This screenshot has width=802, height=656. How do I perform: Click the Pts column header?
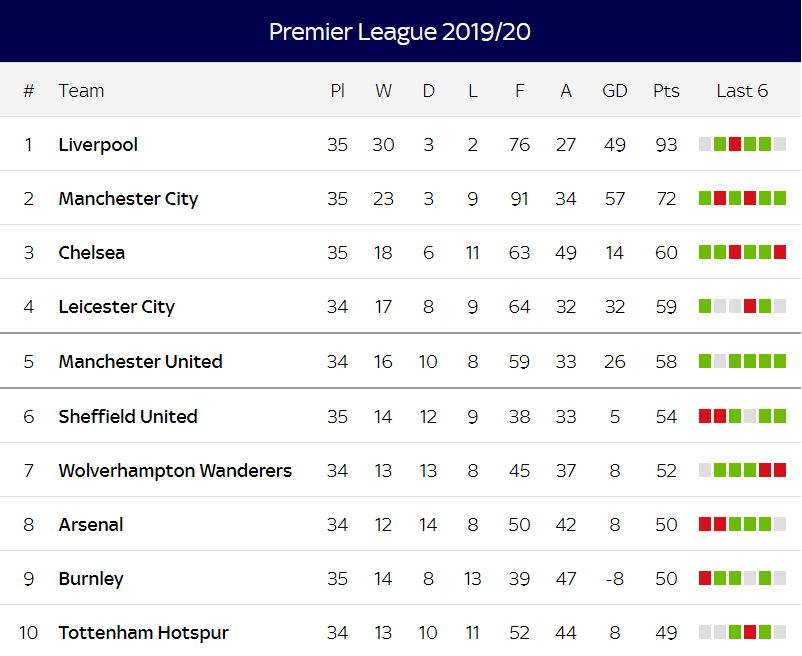coord(666,91)
